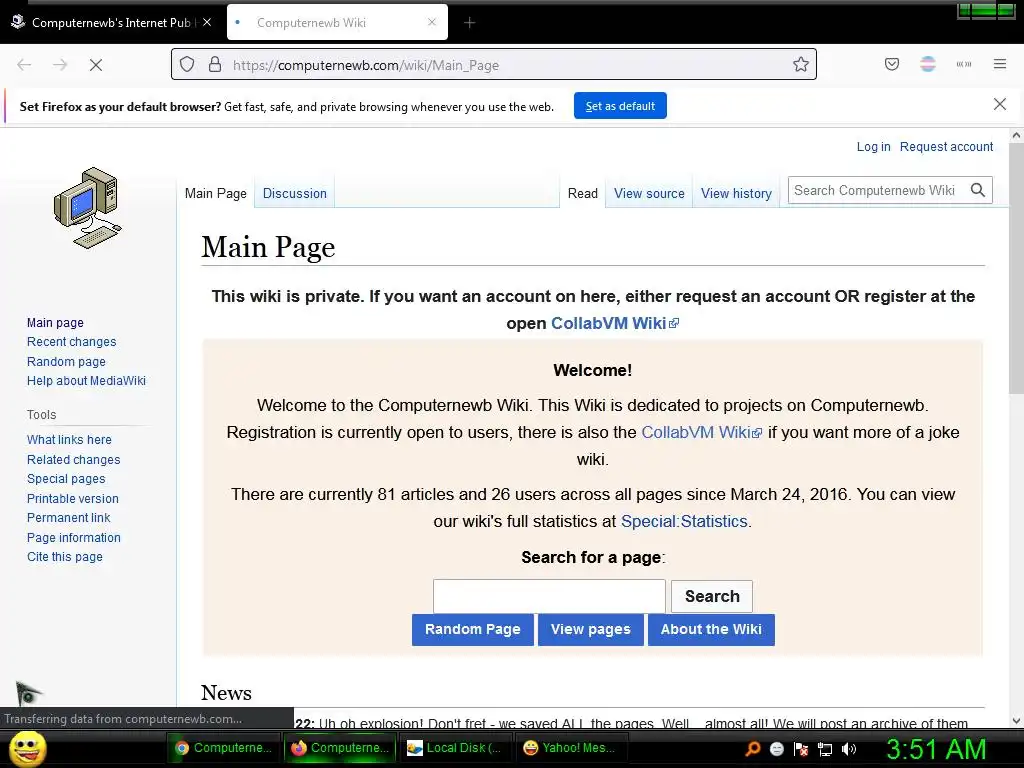Screen dimensions: 1024x768
Task: Select the Main Page tab
Action: point(216,193)
